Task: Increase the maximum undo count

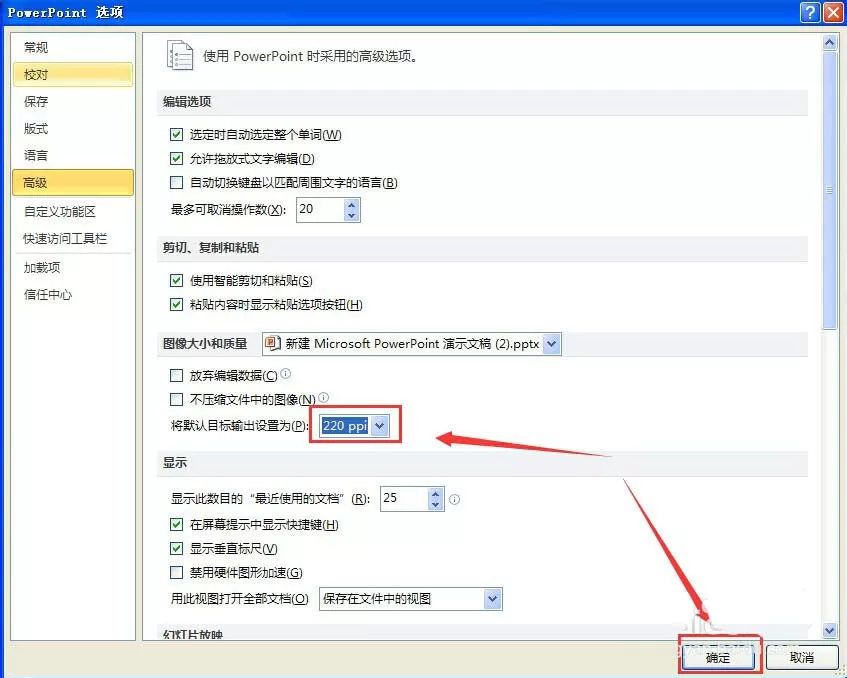Action: coord(352,204)
